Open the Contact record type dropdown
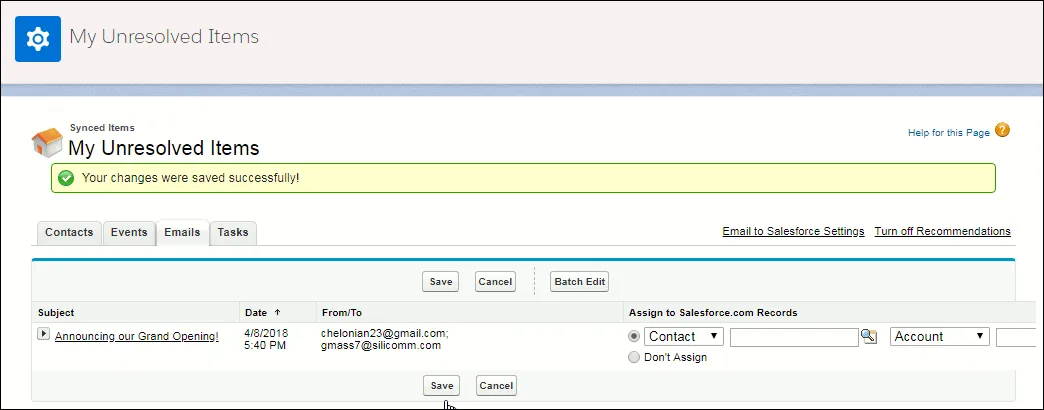1044x410 pixels. 683,336
